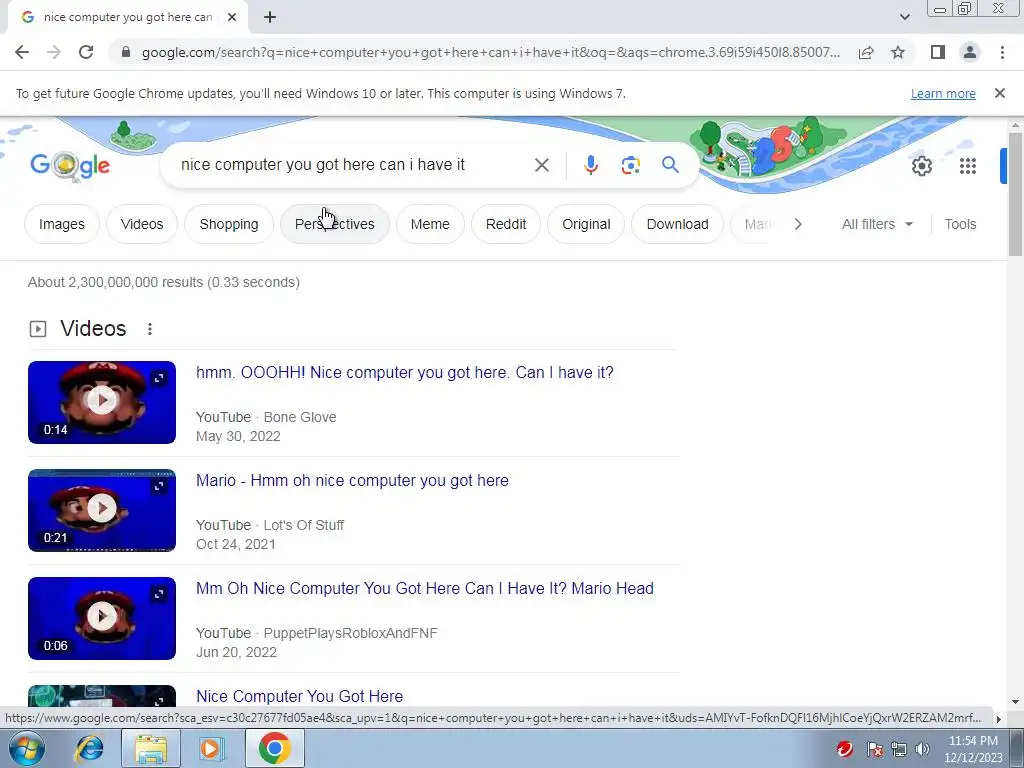Reload the page with the refresh icon

coord(86,52)
